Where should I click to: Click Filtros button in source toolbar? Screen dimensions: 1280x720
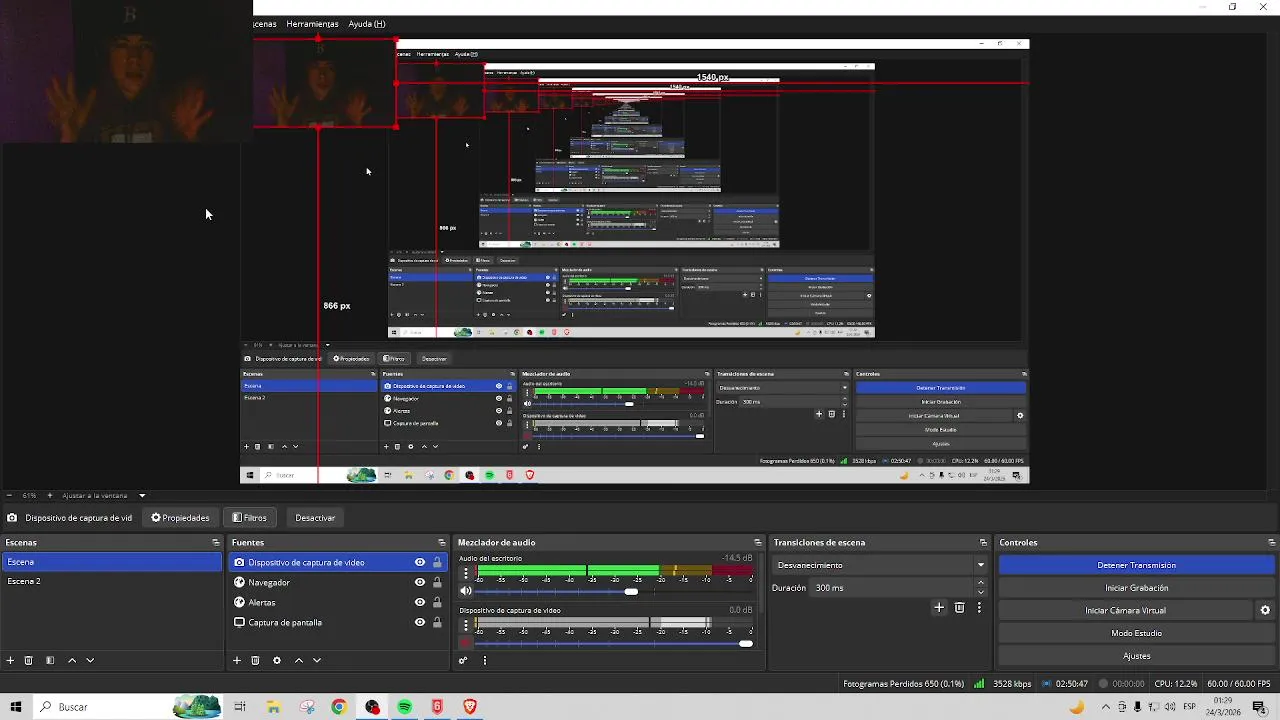coord(249,518)
